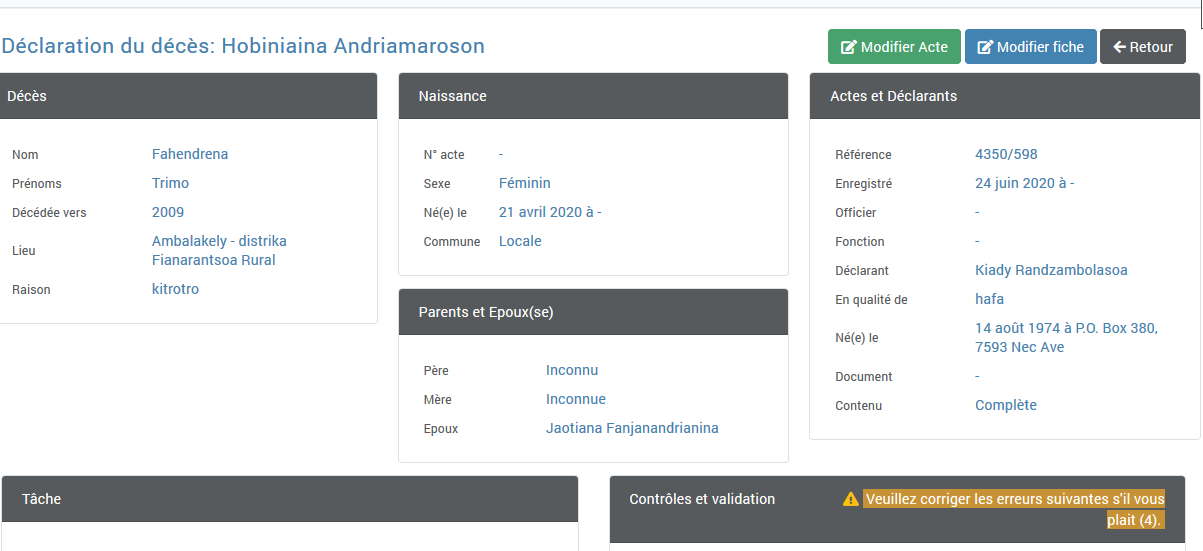Click spouse Jaotiana Fanjanandrianina

click(632, 428)
